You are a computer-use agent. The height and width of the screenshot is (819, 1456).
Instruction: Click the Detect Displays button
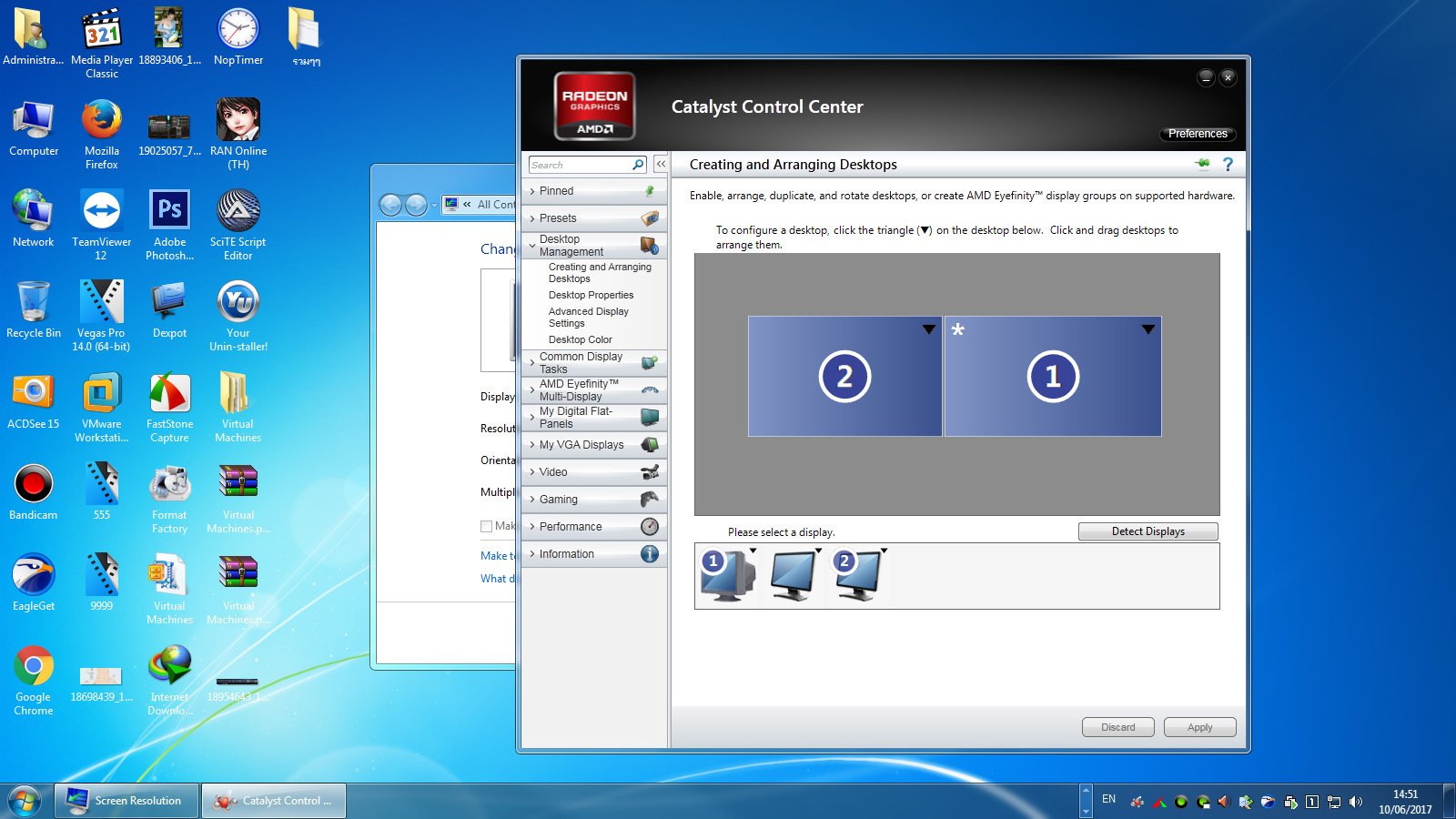pyautogui.click(x=1148, y=531)
